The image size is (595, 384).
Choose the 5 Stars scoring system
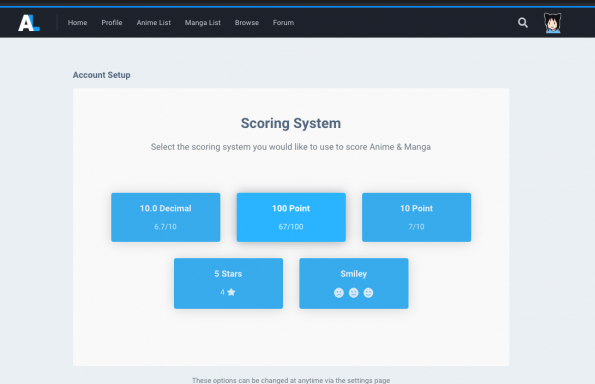click(228, 283)
